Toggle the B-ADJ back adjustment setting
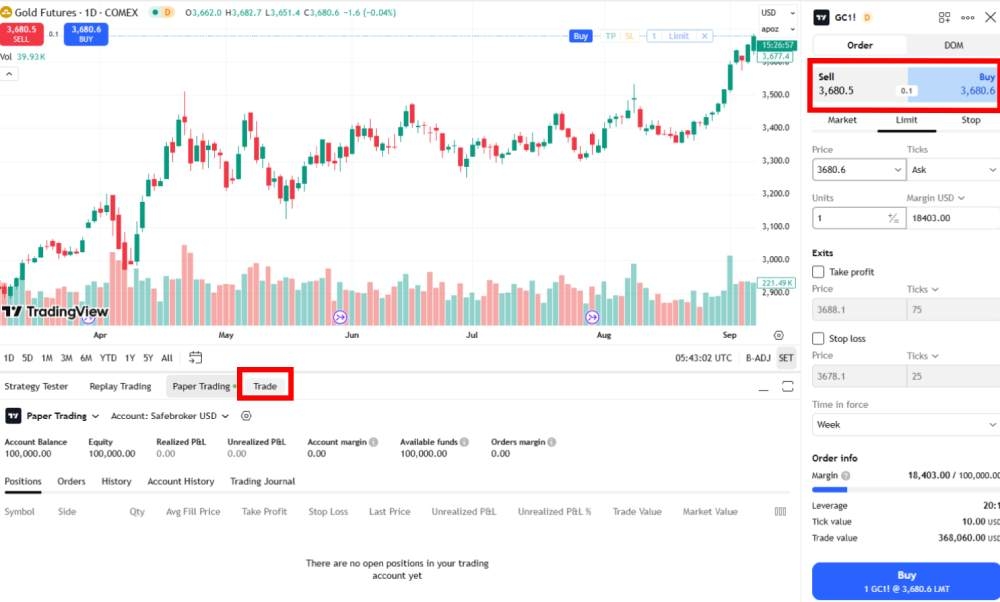 click(x=758, y=358)
